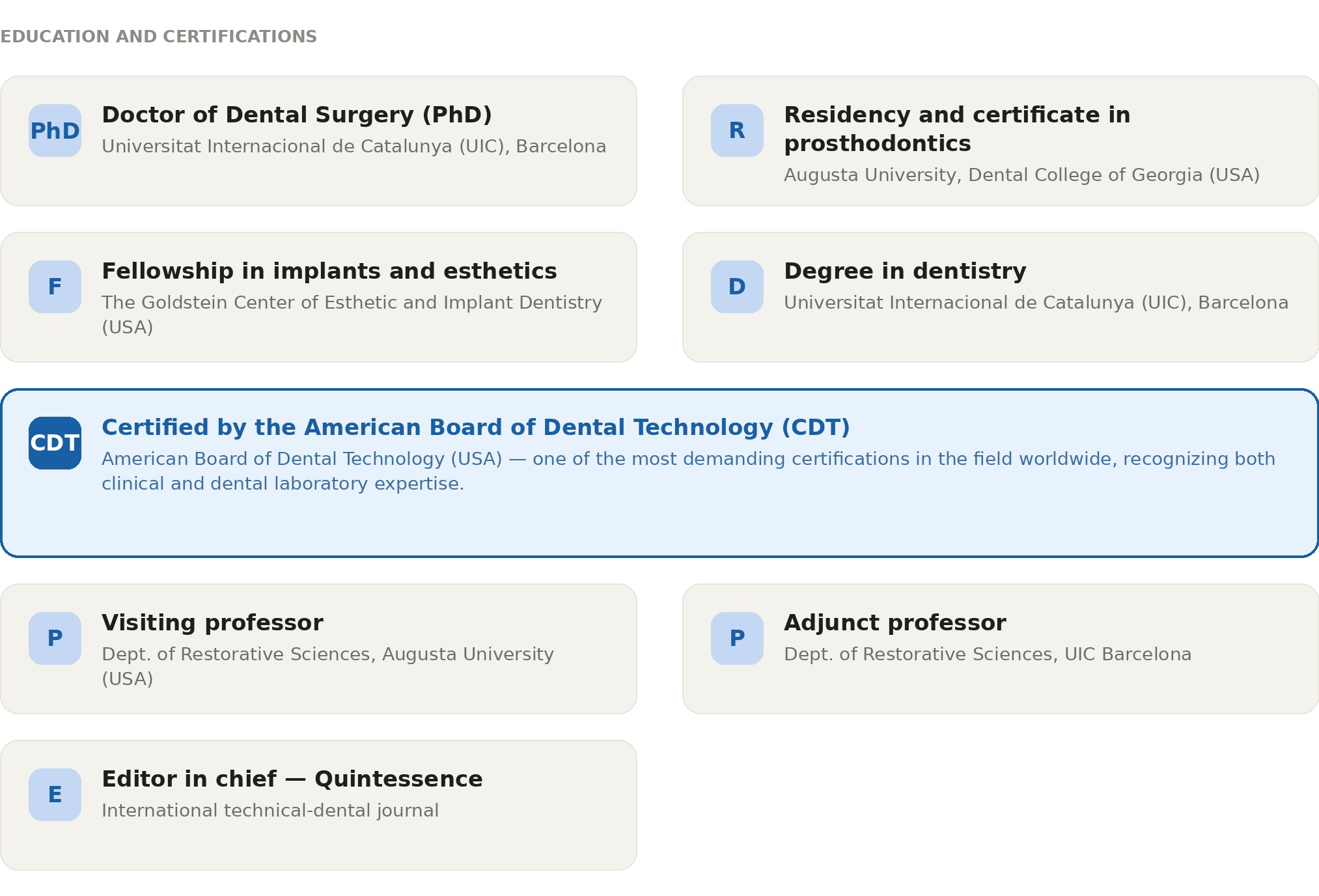1319x896 pixels.
Task: Open Certified by American Board heading
Action: click(476, 427)
